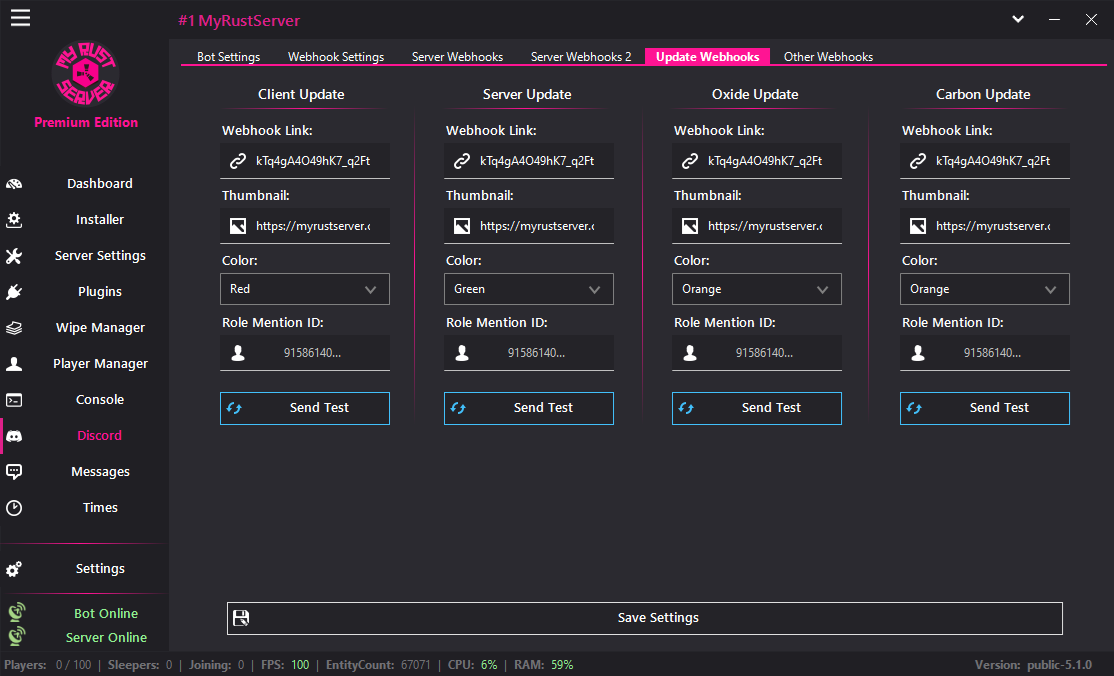This screenshot has width=1114, height=676.
Task: Click the Server Update webhook link icon
Action: (462, 161)
